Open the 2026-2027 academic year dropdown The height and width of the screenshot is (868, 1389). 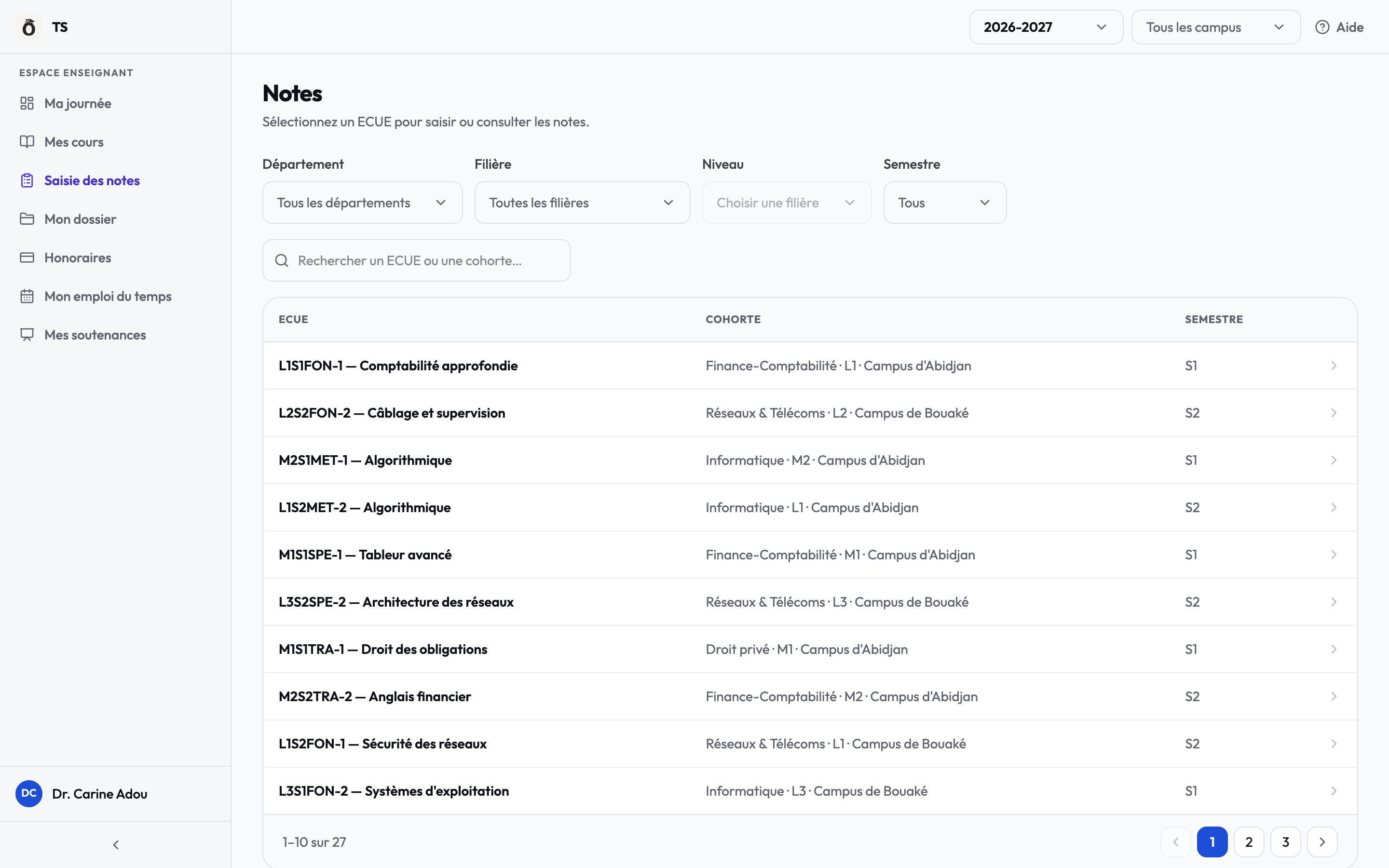1046,27
